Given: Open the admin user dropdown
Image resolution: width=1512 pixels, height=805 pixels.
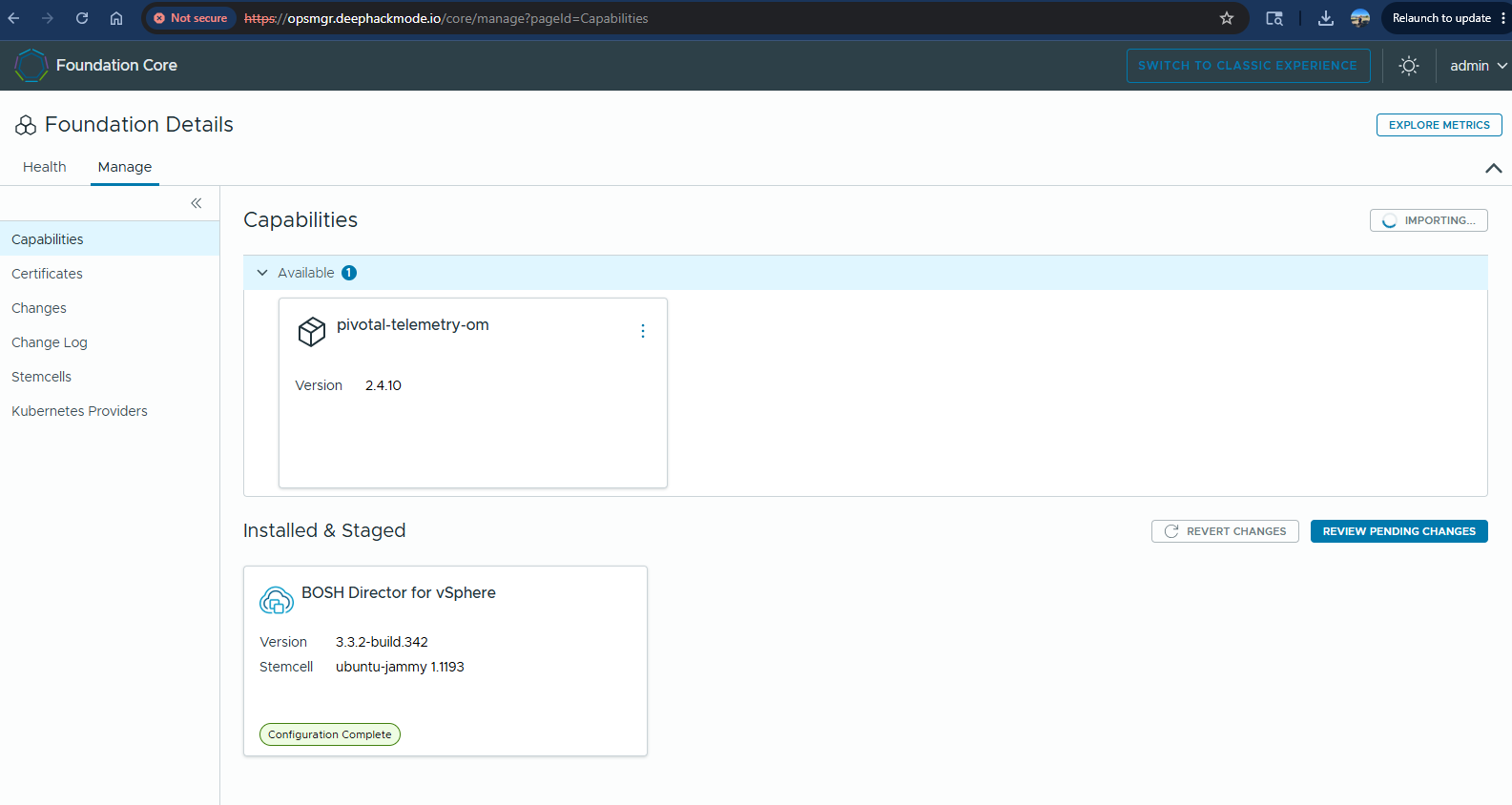Looking at the screenshot, I should pyautogui.click(x=1478, y=66).
